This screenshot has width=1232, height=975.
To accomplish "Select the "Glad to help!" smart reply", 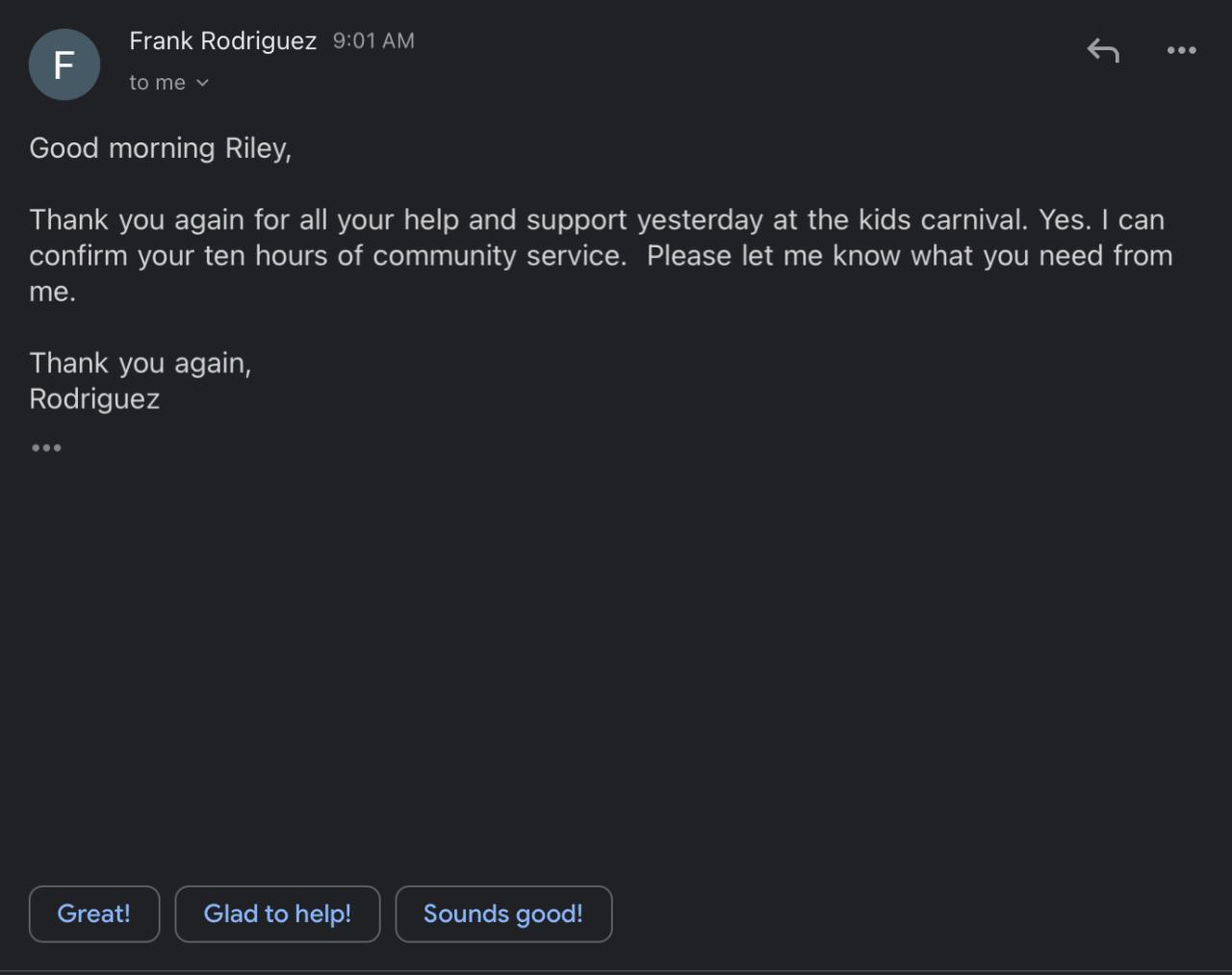I will tap(277, 913).
